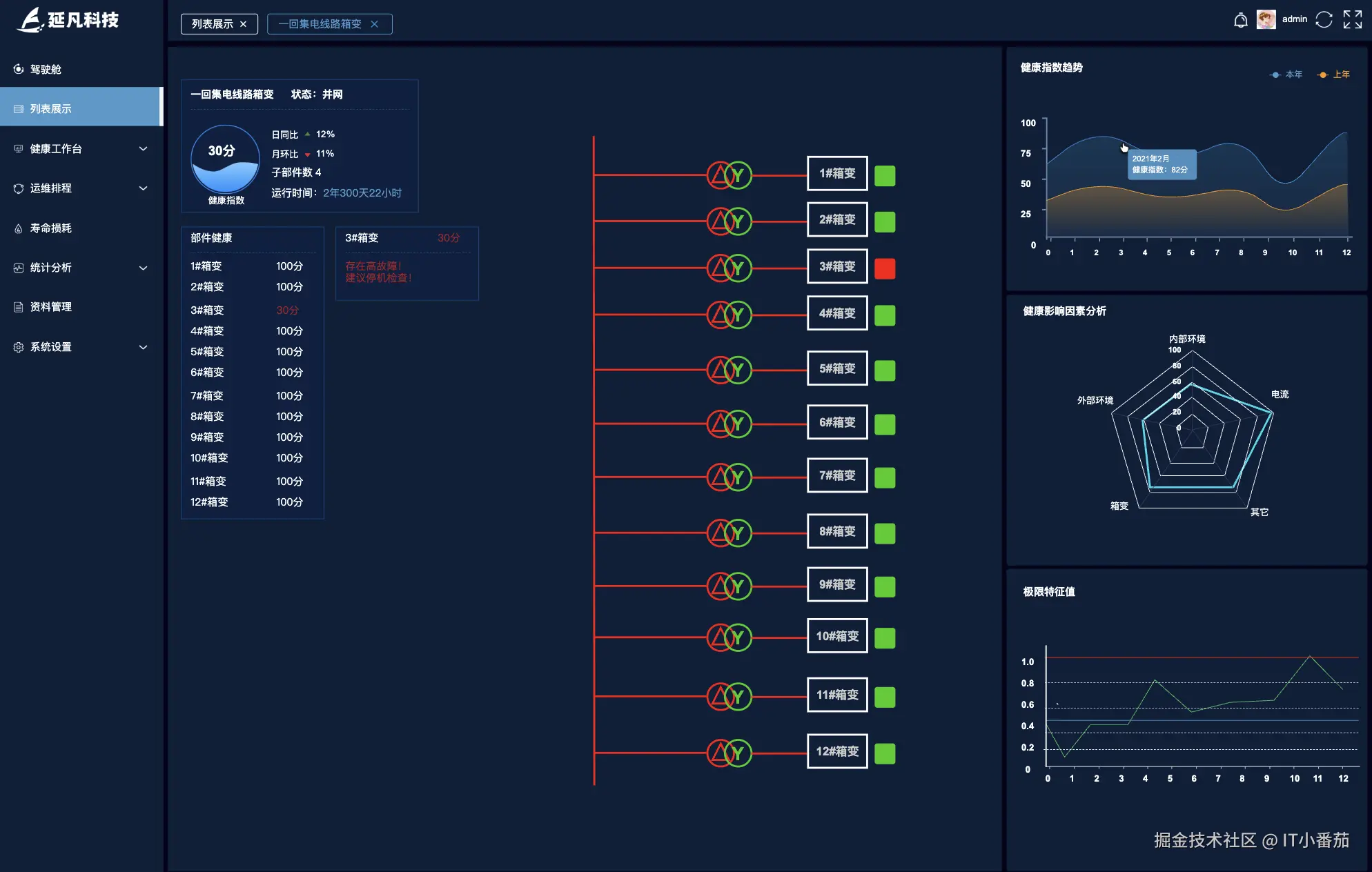This screenshot has height=872, width=1372.
Task: Click the transformer symbol on 2#箱变 line
Action: pyautogui.click(x=729, y=221)
